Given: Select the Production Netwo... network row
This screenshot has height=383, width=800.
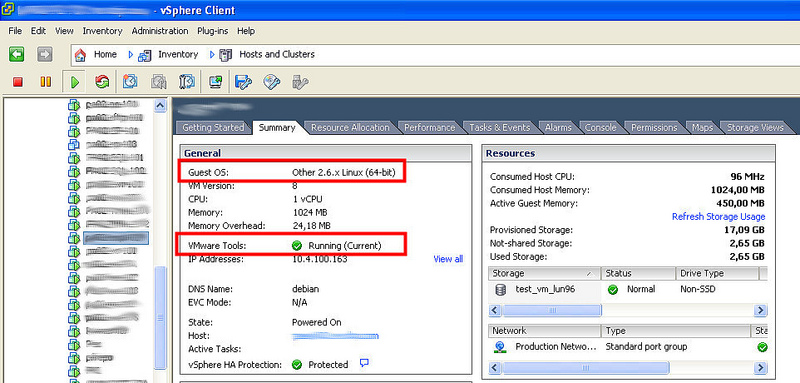Looking at the screenshot, I should (628, 347).
